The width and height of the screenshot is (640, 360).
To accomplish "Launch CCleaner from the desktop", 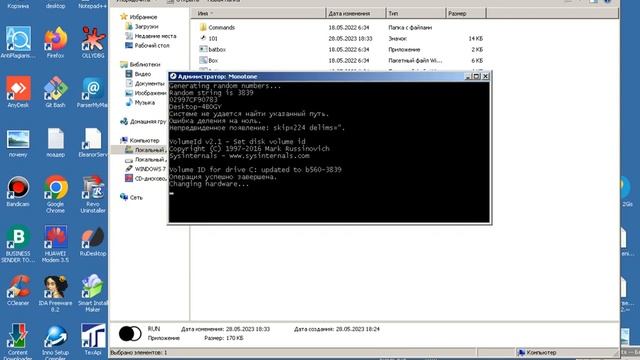I will click(x=18, y=290).
